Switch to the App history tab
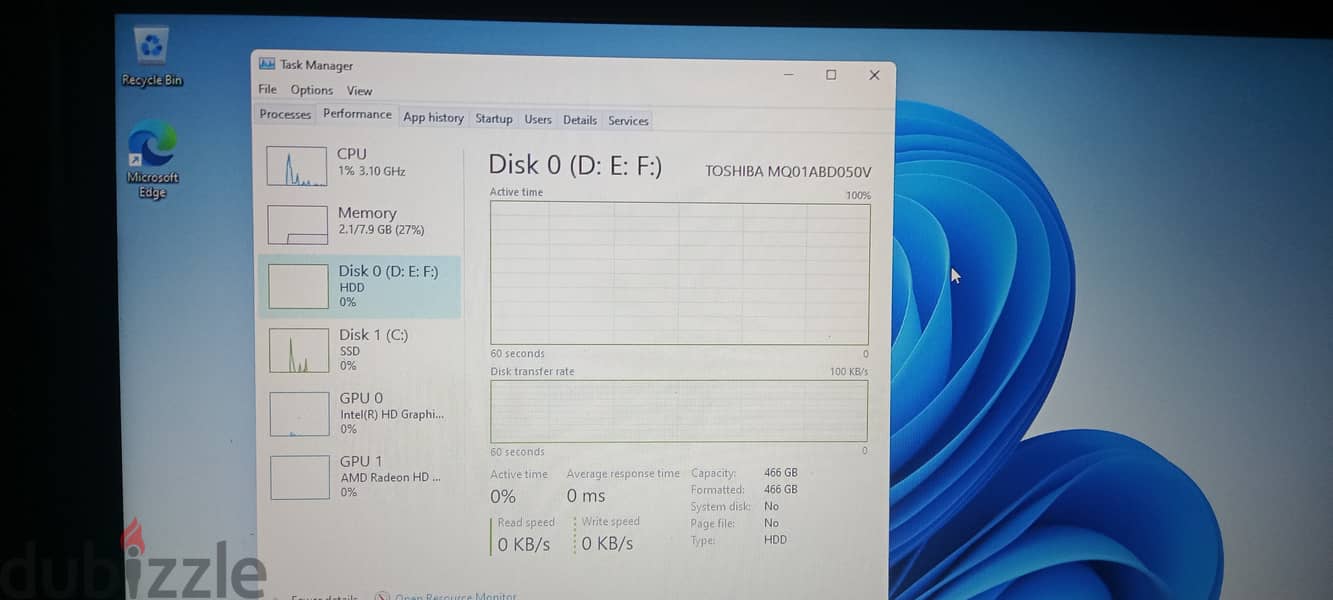The width and height of the screenshot is (1333, 600). [x=433, y=118]
